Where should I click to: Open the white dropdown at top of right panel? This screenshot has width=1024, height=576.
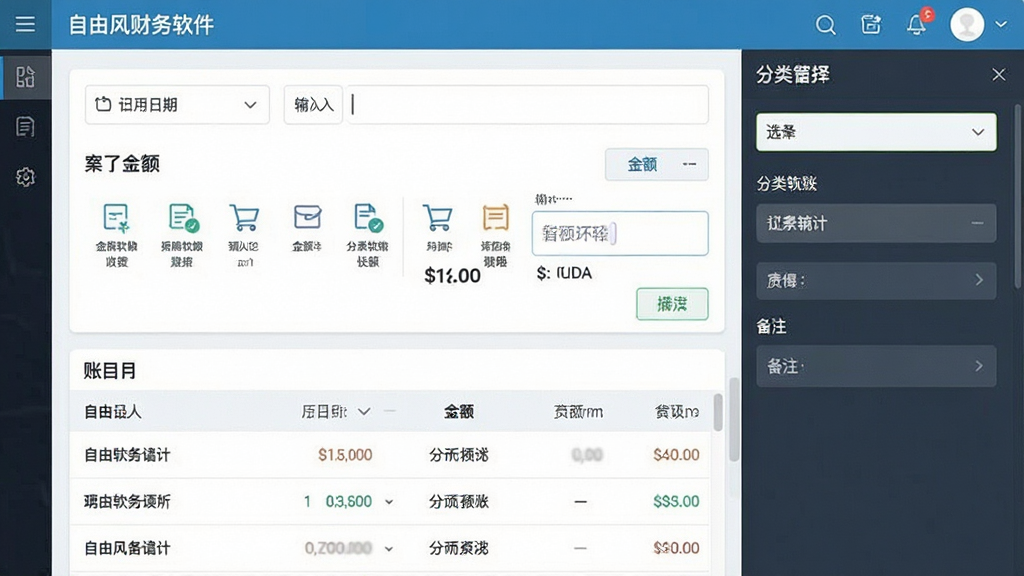pos(876,133)
